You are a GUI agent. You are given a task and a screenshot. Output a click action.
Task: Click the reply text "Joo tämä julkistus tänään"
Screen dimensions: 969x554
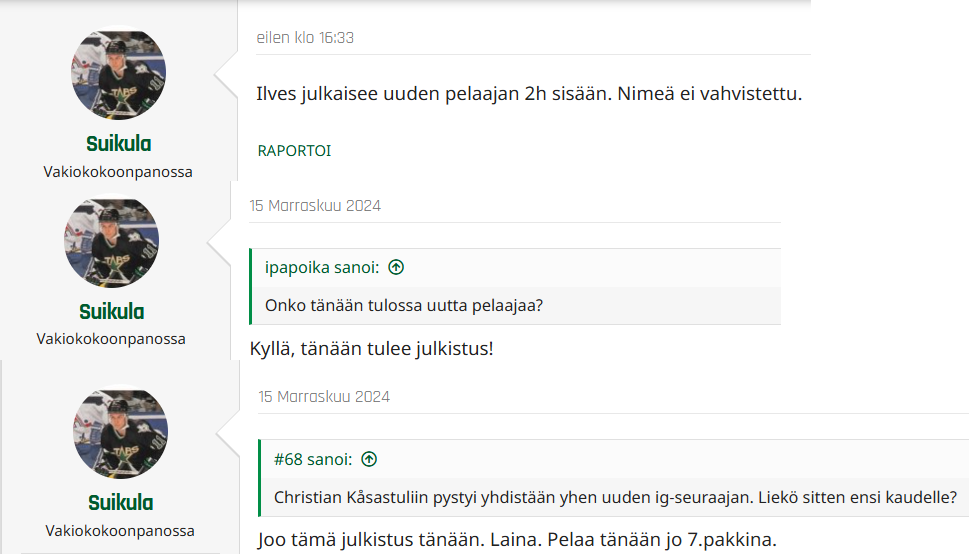(516, 541)
